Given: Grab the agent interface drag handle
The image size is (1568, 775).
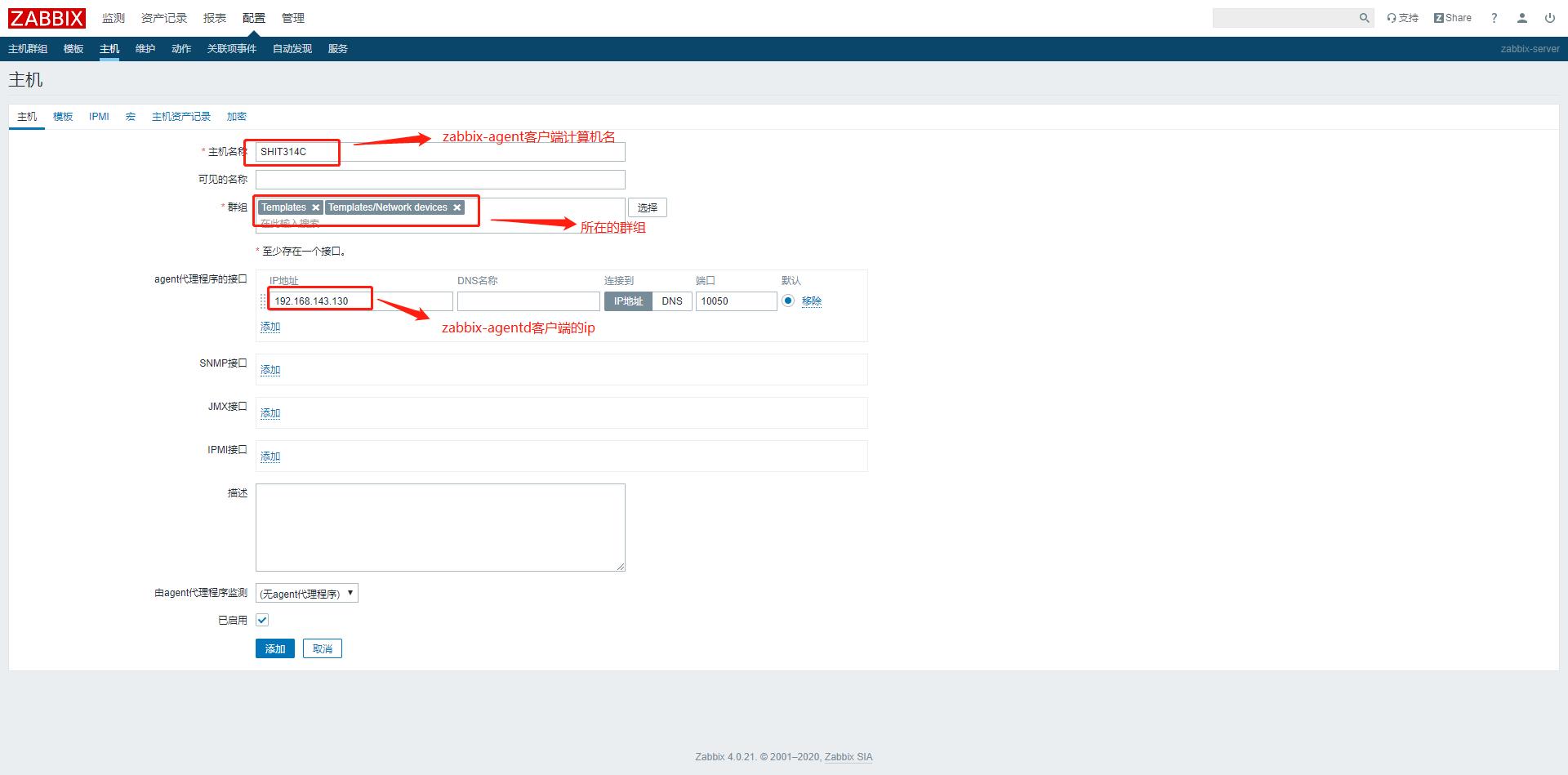Looking at the screenshot, I should [263, 301].
